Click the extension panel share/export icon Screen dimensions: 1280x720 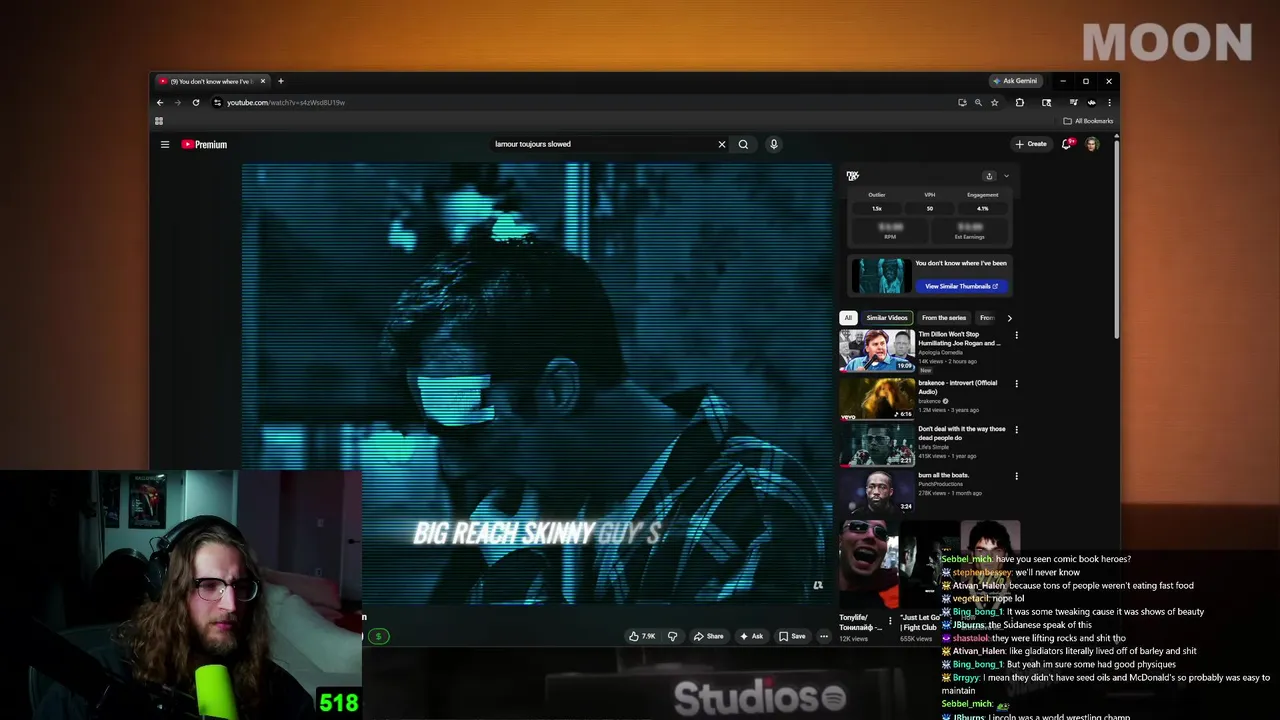point(989,176)
